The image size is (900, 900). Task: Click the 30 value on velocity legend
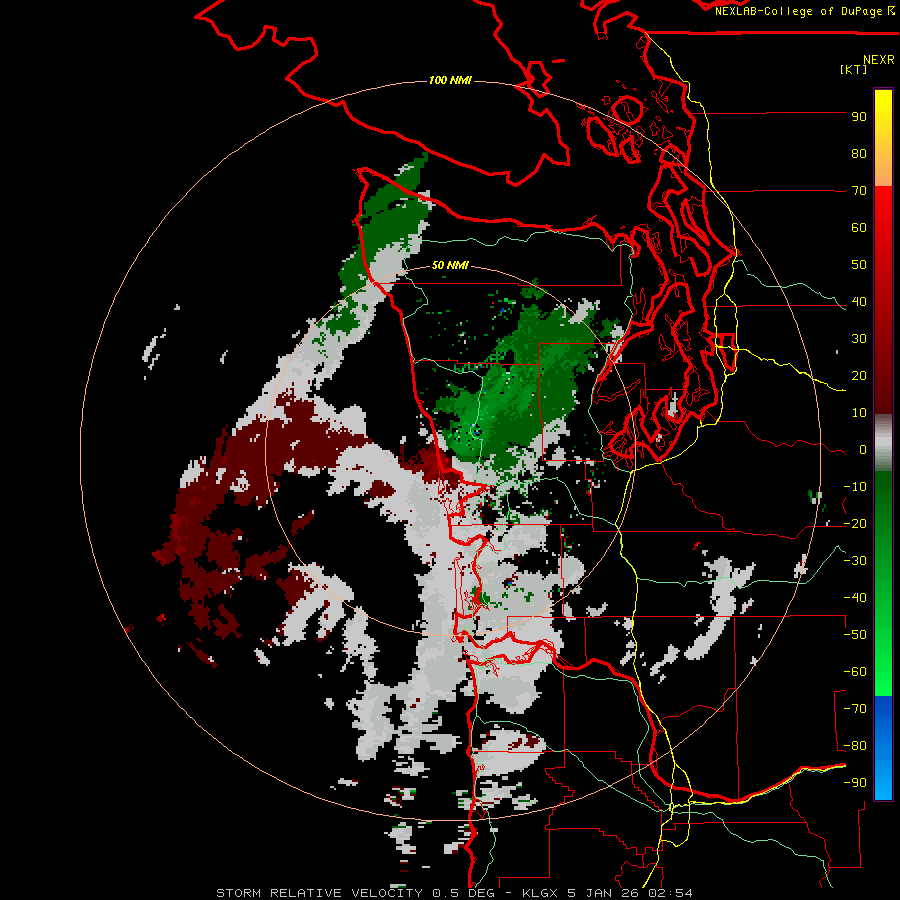tap(859, 339)
